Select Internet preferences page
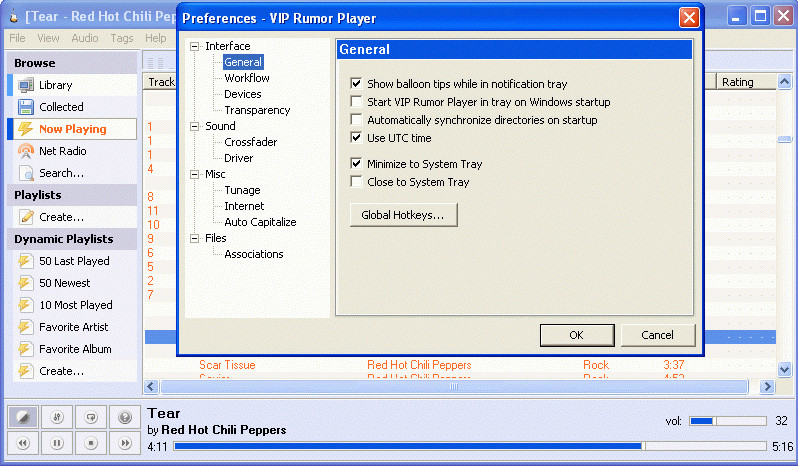 244,206
